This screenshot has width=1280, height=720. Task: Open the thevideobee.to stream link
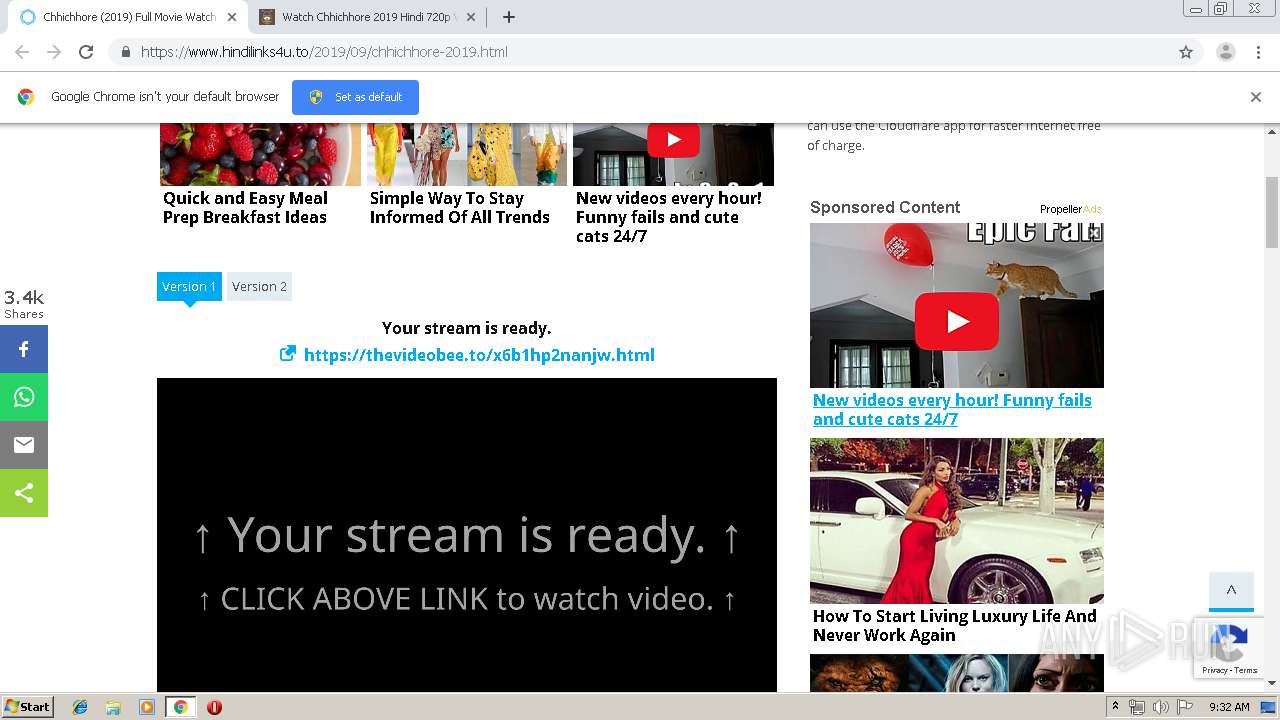click(479, 355)
